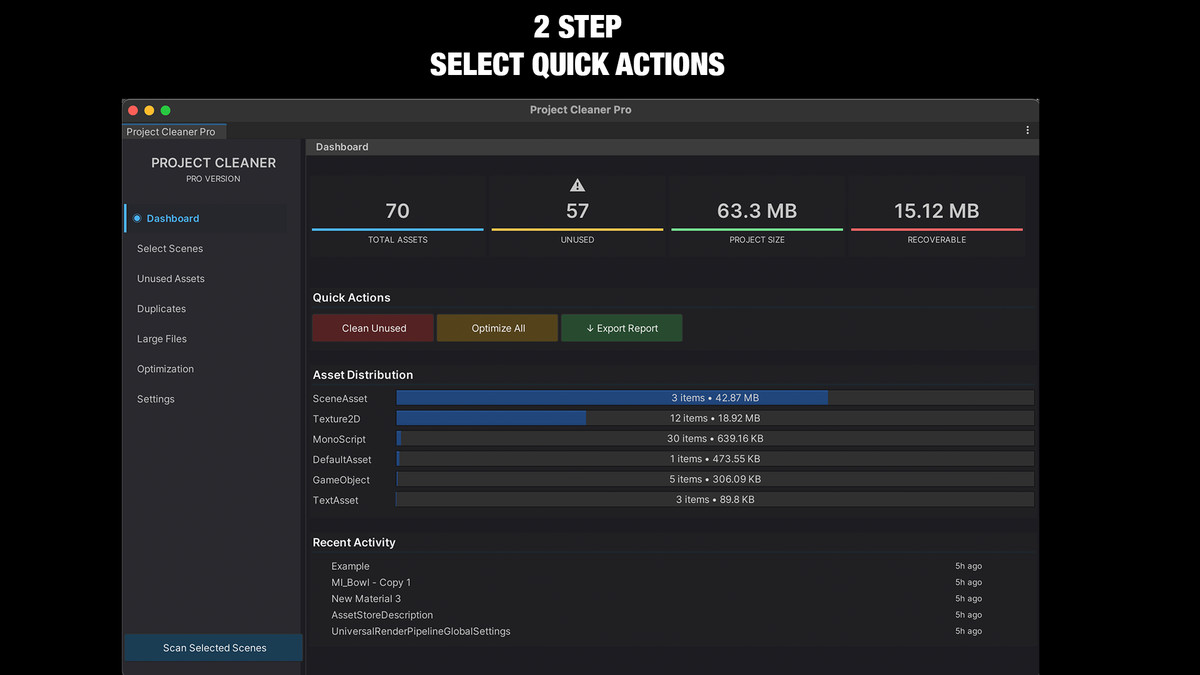Viewport: 1200px width, 675px height.
Task: Click the warning triangle above the Unused count
Action: (x=577, y=184)
